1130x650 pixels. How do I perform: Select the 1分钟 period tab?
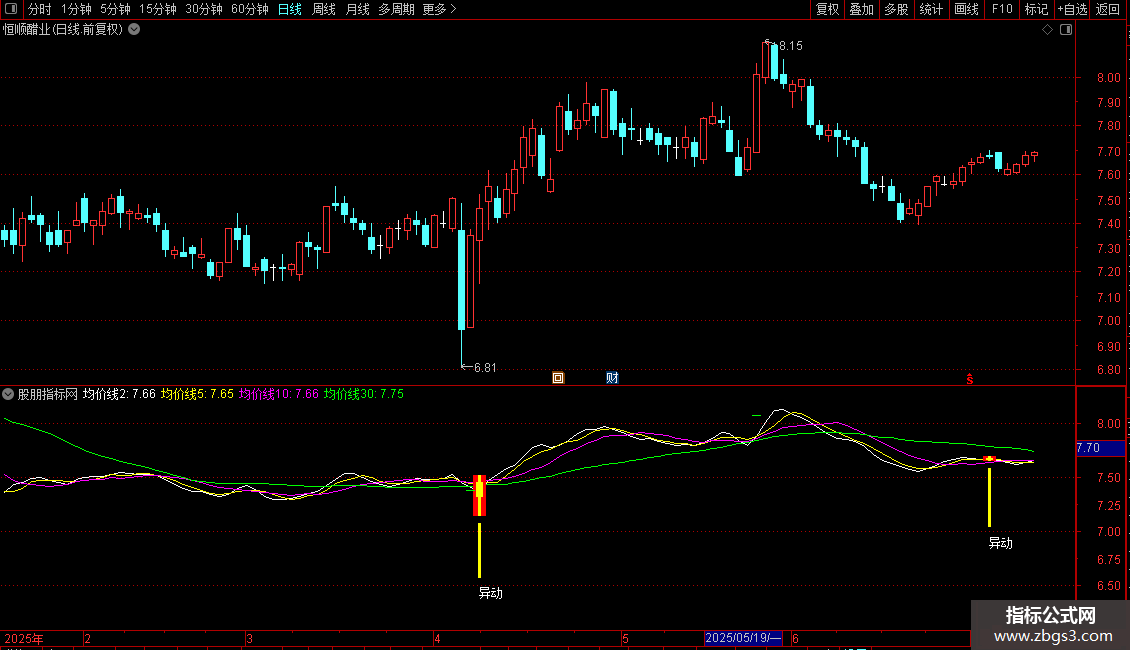[x=76, y=9]
